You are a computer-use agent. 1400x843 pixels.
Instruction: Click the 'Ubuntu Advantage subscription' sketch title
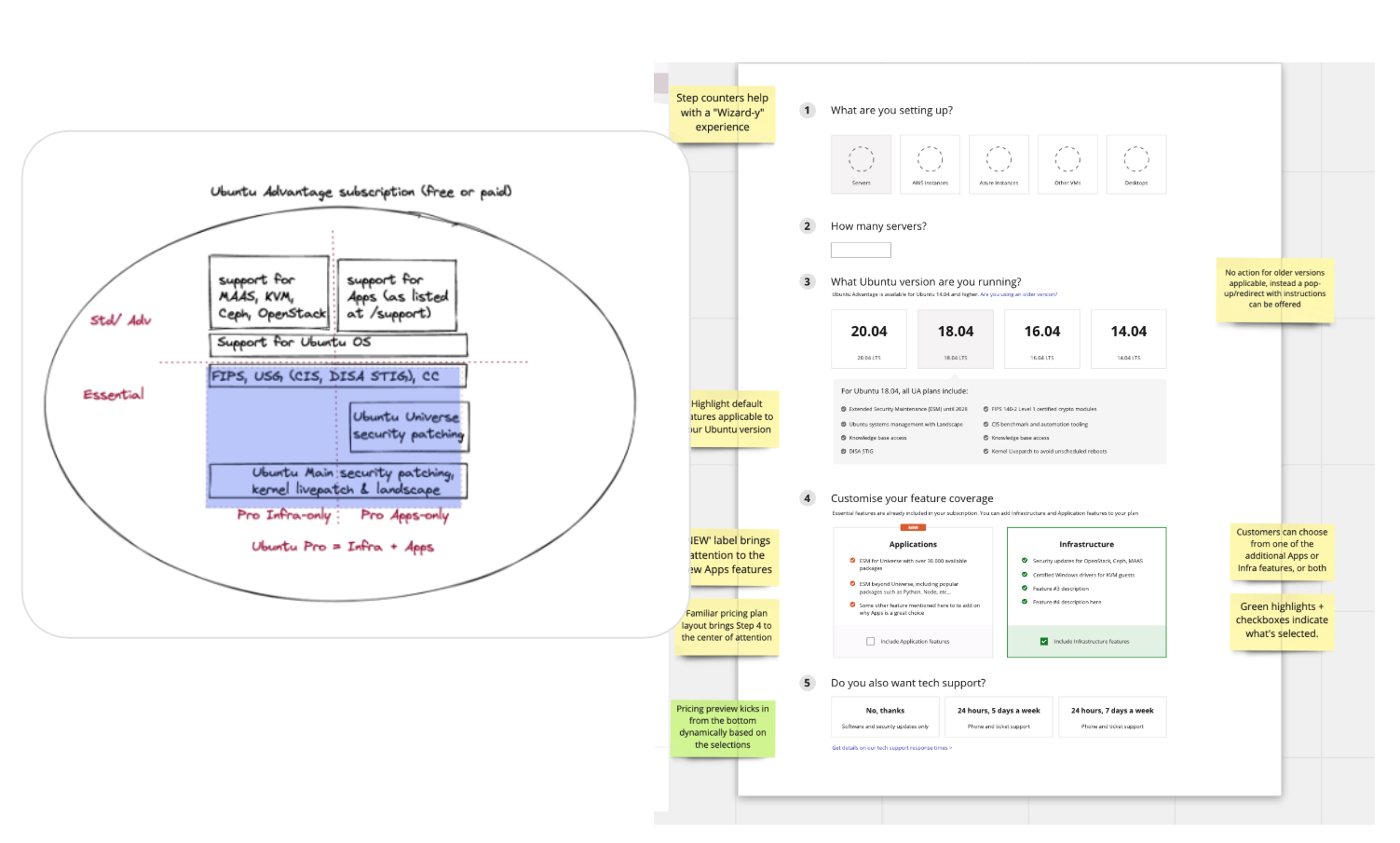pyautogui.click(x=360, y=192)
